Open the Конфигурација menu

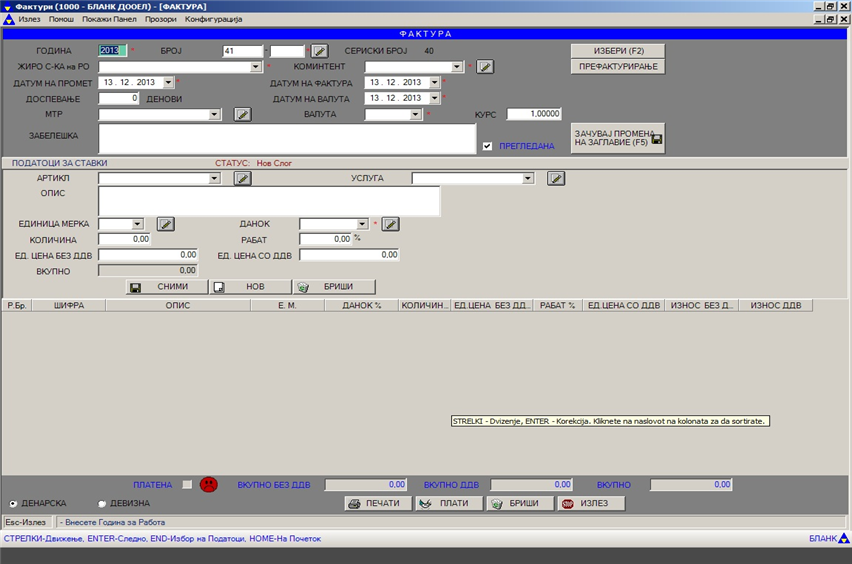click(214, 19)
